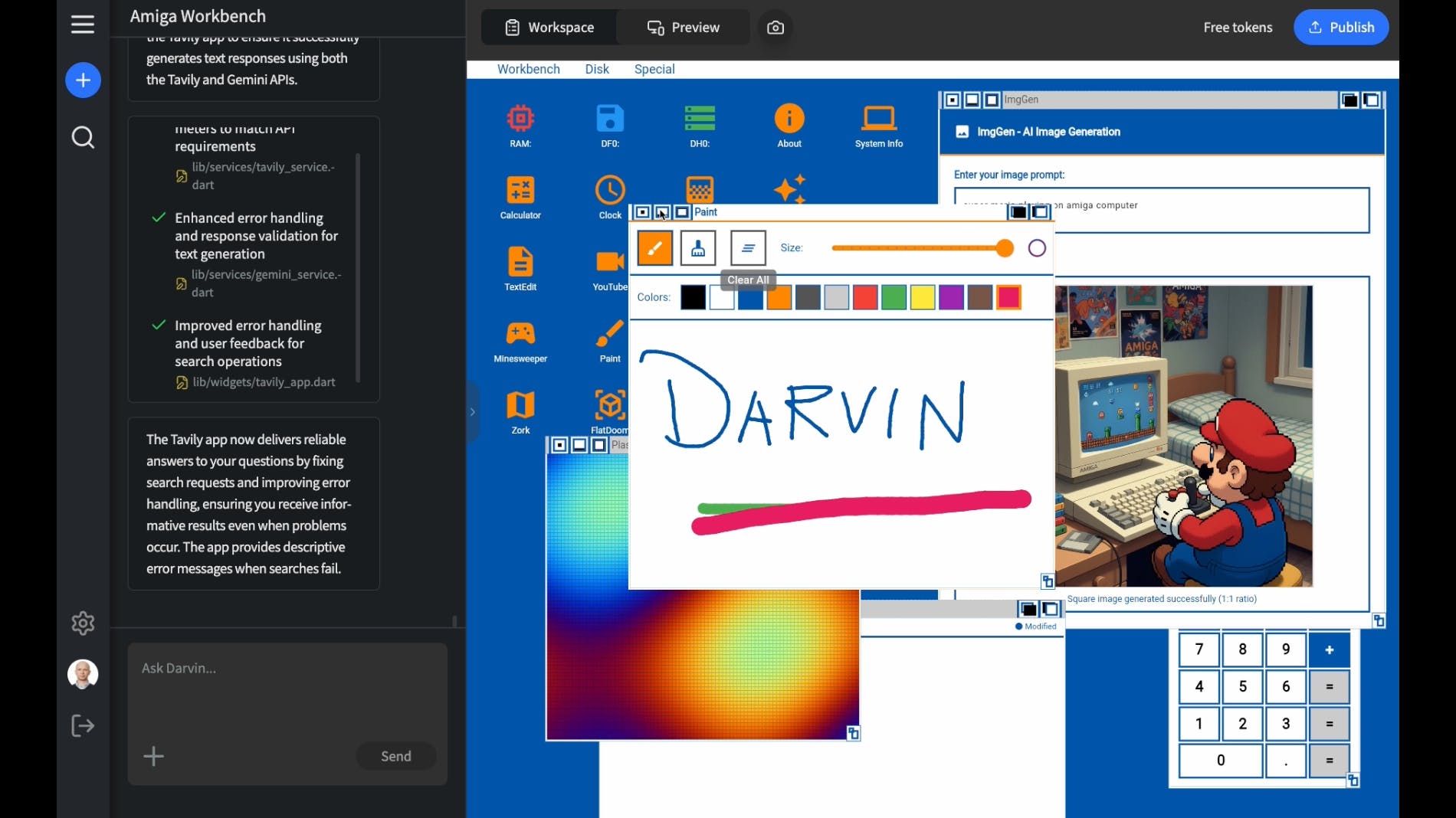Open the System Info laptop icon
This screenshot has height=818, width=1456.
click(879, 125)
